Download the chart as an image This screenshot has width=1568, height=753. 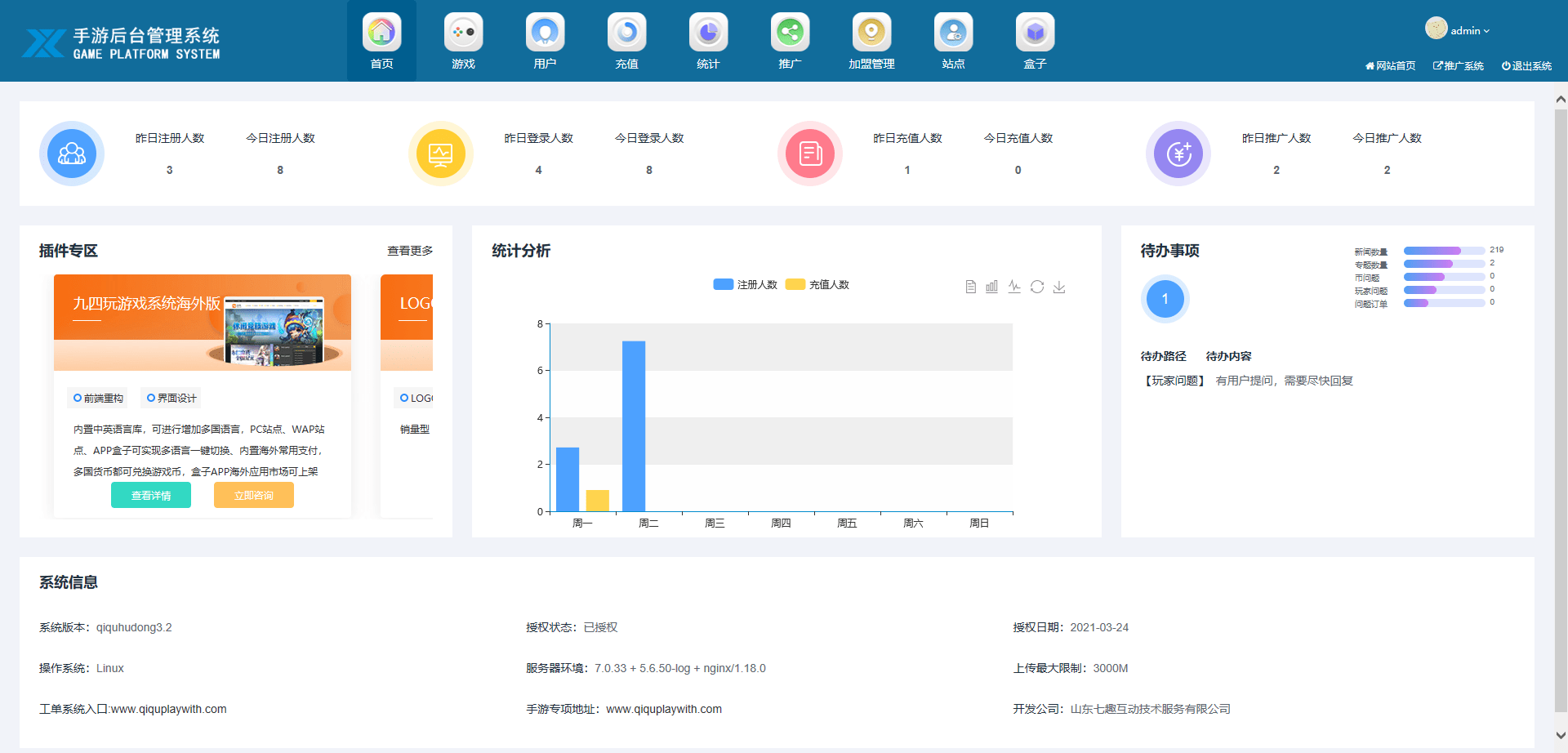click(x=1059, y=287)
